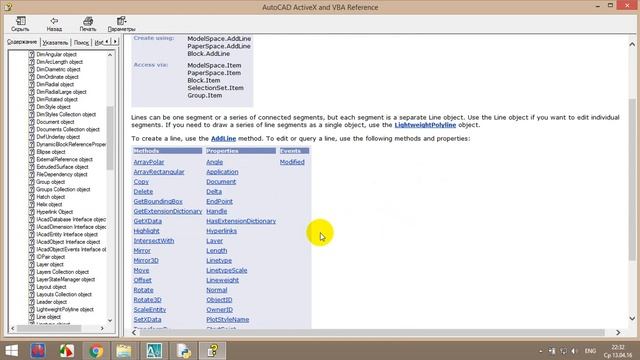
Task: Open the Application property link
Action: pos(222,172)
